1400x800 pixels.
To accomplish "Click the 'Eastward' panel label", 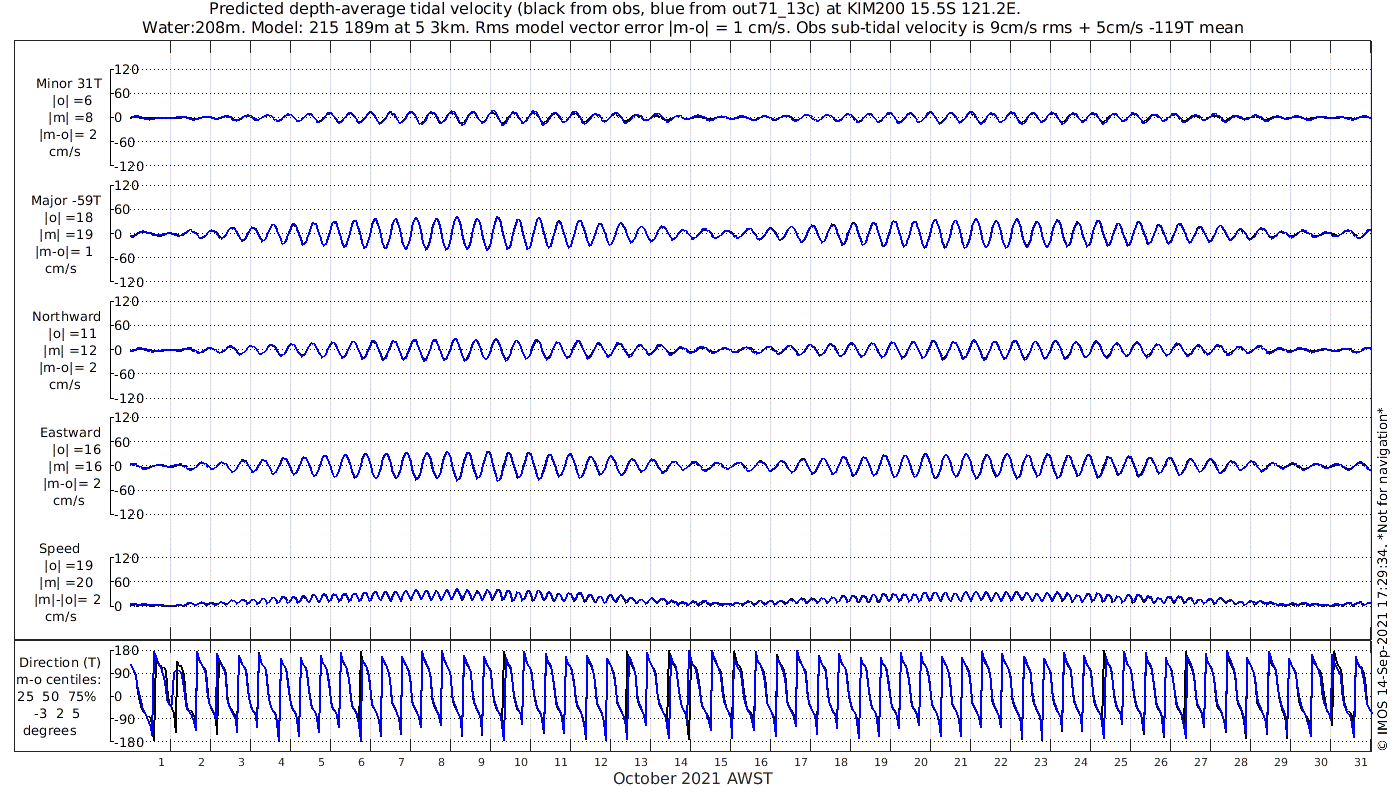I will 70,432.
